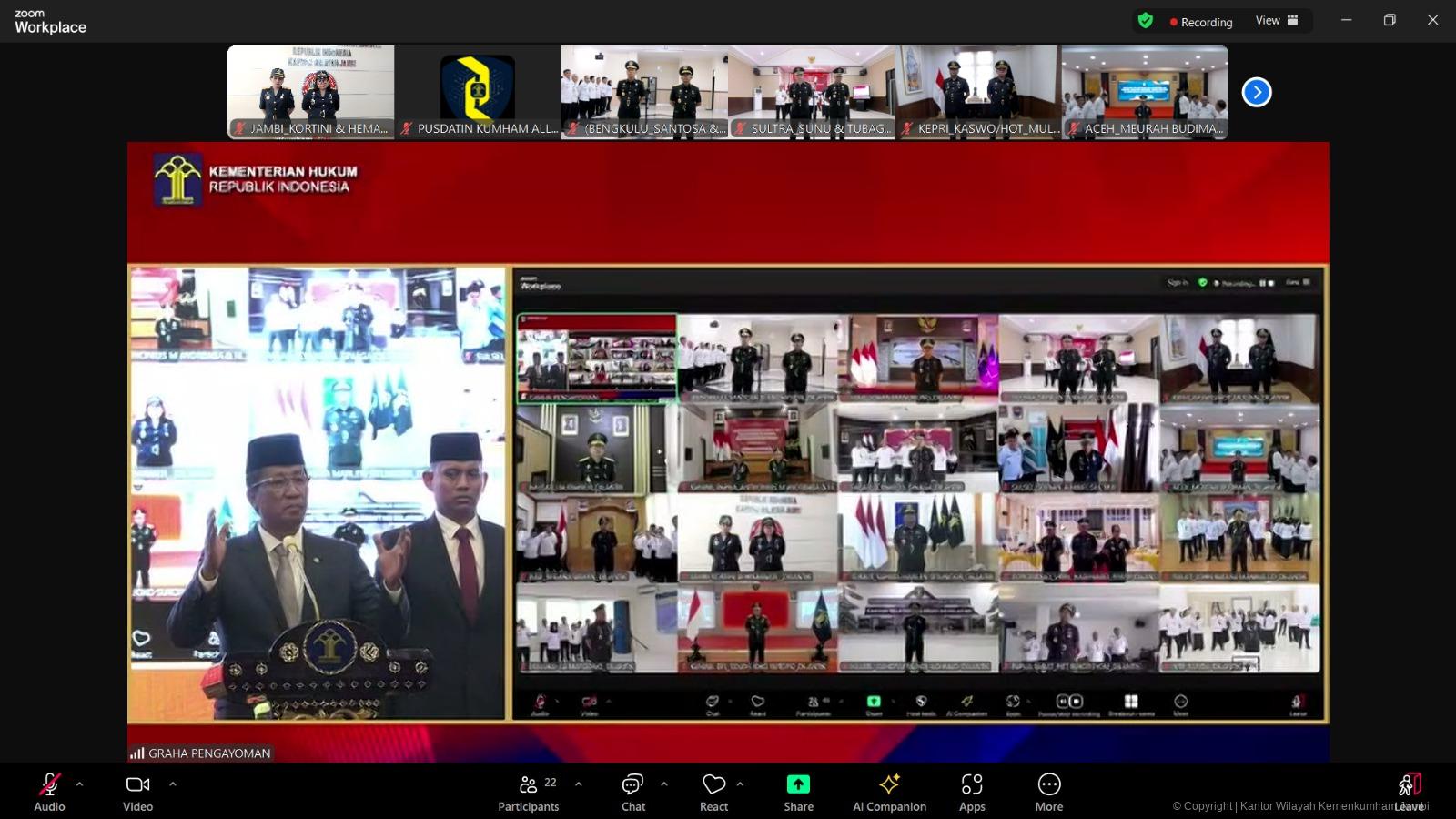Expand the Chat options arrow
The width and height of the screenshot is (1456, 819).
(664, 784)
